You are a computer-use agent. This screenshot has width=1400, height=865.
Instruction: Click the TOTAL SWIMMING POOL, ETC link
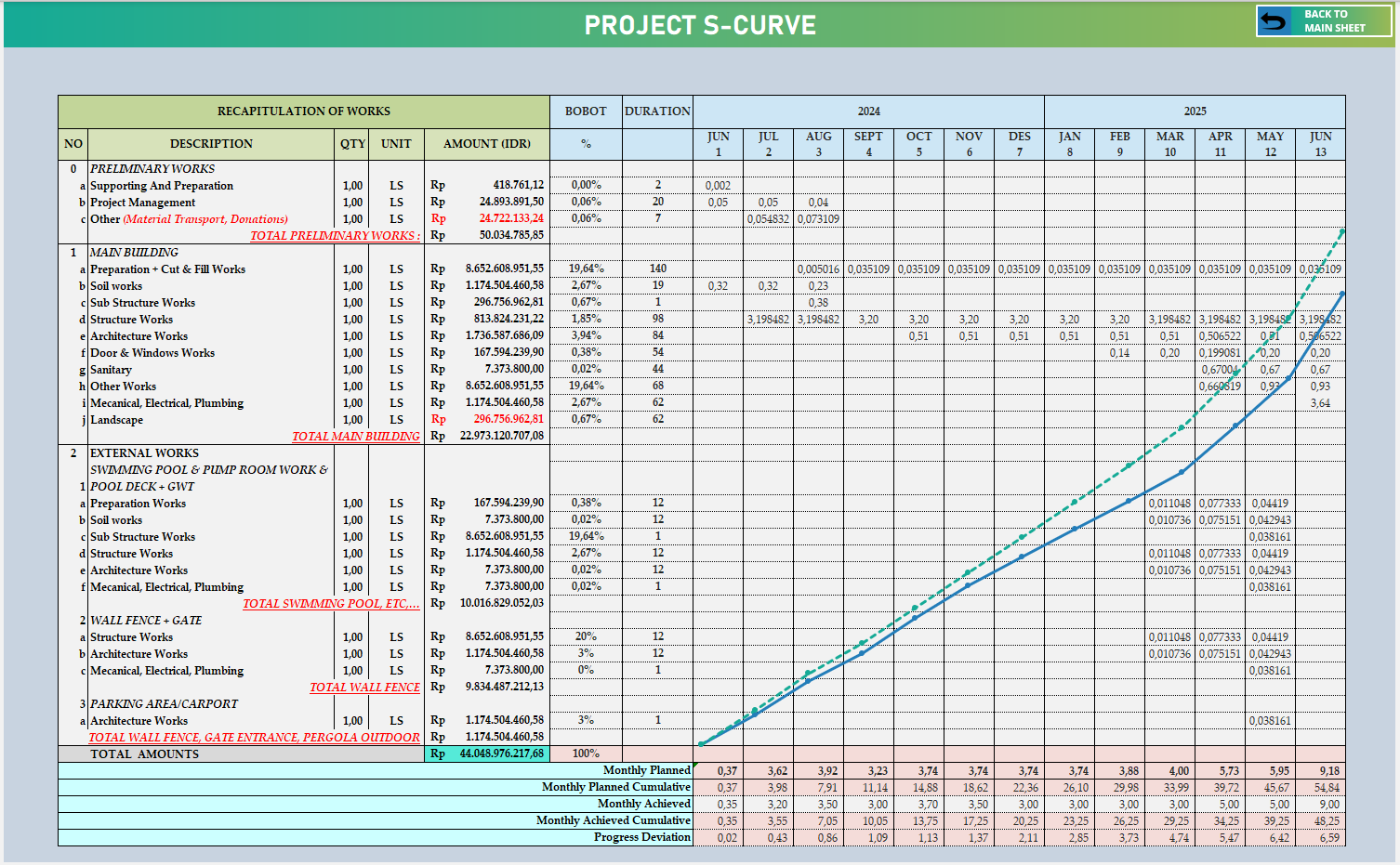click(x=331, y=604)
